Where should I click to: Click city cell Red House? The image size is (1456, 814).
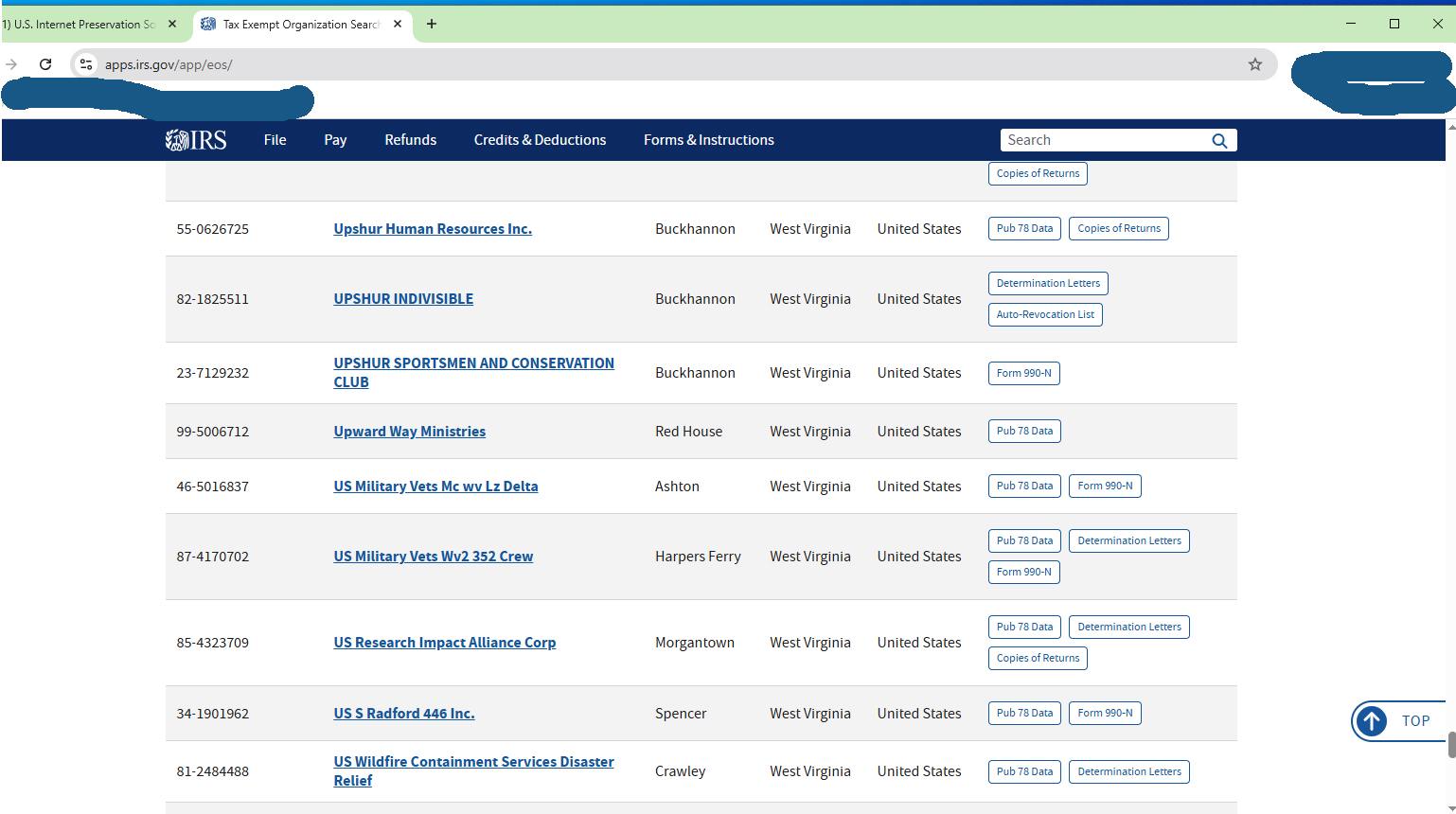pos(688,432)
